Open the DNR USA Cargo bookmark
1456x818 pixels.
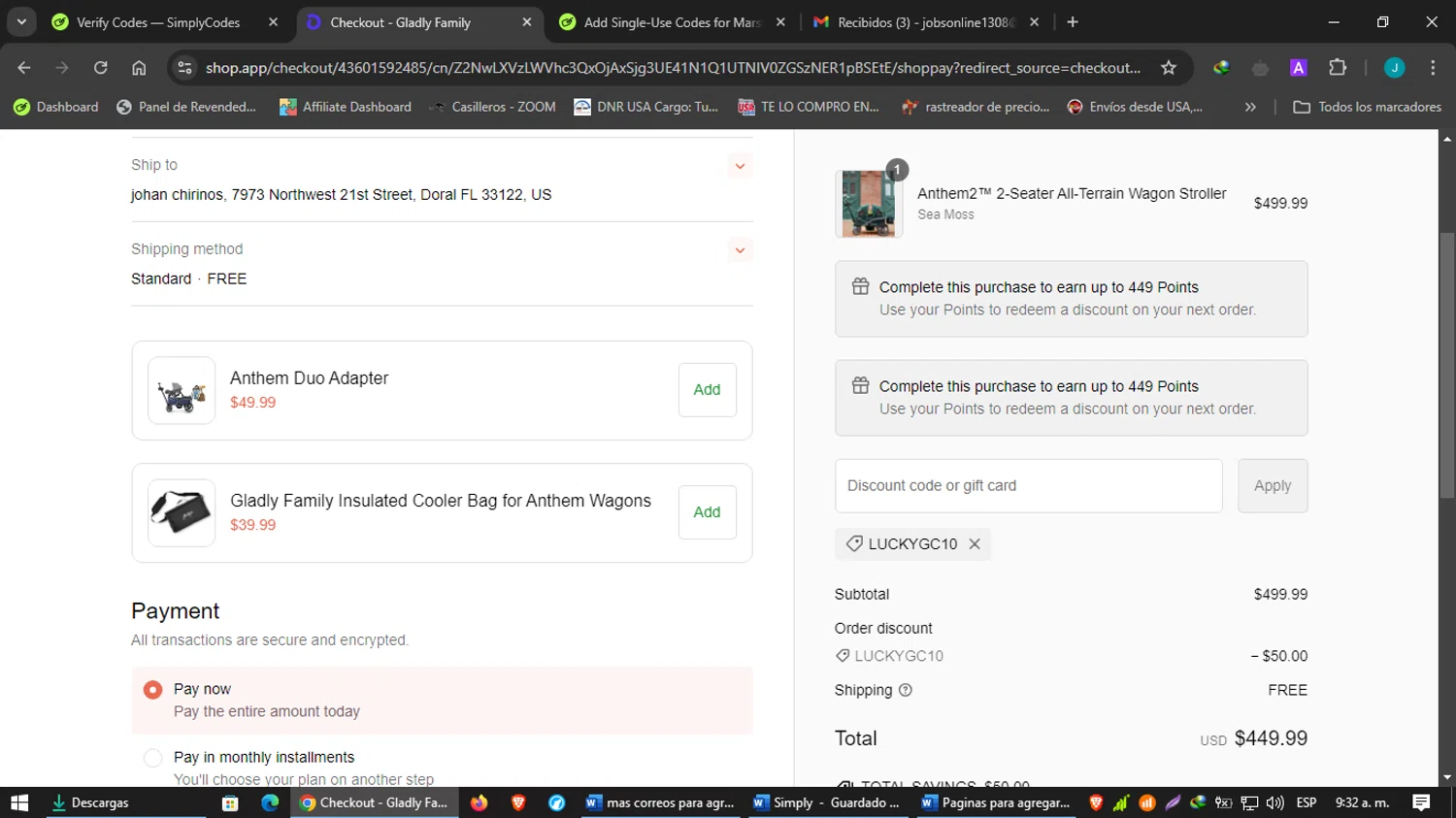tap(645, 107)
